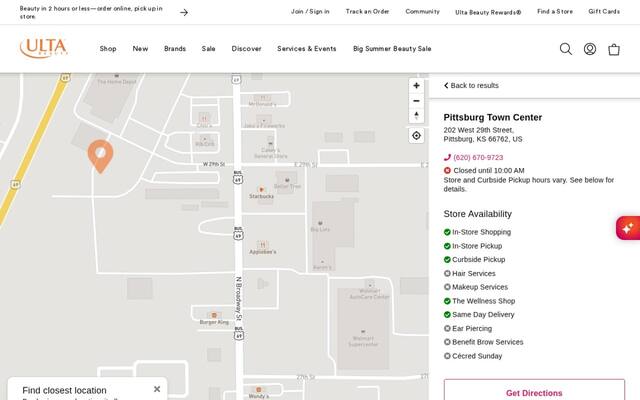Image resolution: width=640 pixels, height=400 pixels.
Task: Click the N Broadway St map label
Action: 239,299
